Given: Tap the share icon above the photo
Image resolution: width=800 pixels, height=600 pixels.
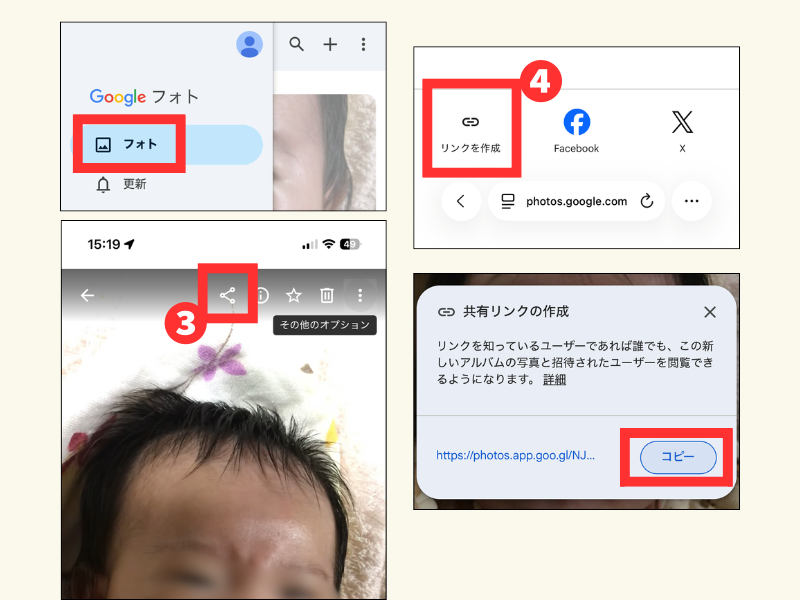Looking at the screenshot, I should click(x=228, y=295).
